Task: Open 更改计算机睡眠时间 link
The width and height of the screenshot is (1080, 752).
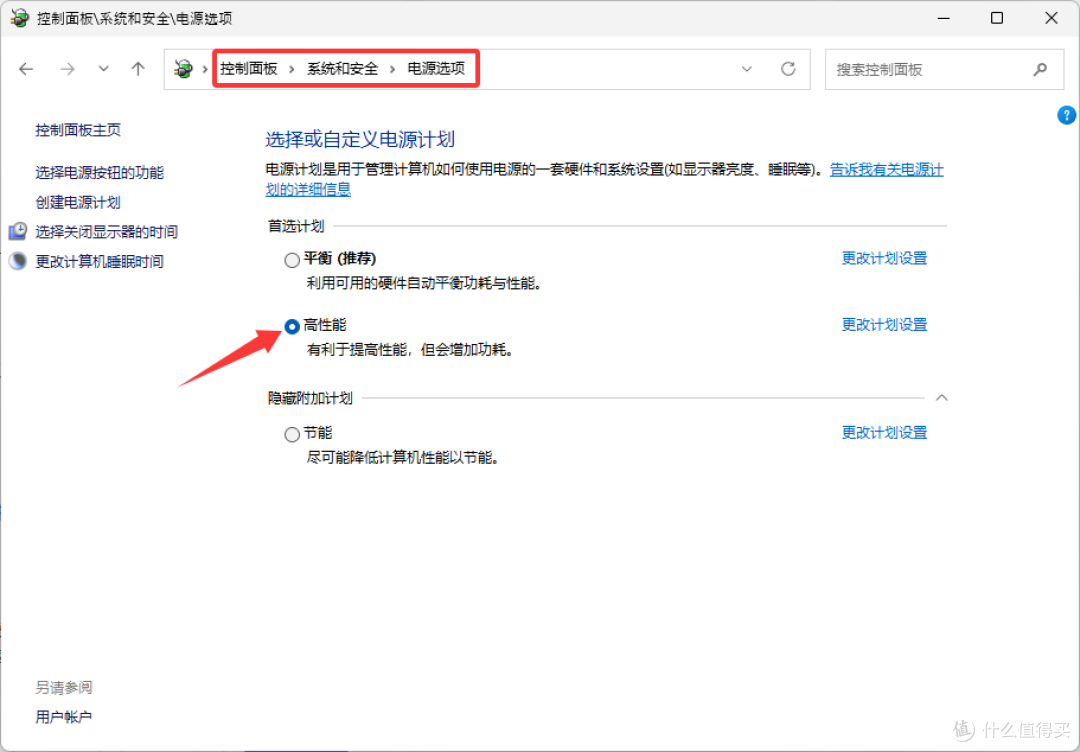Action: [100, 262]
